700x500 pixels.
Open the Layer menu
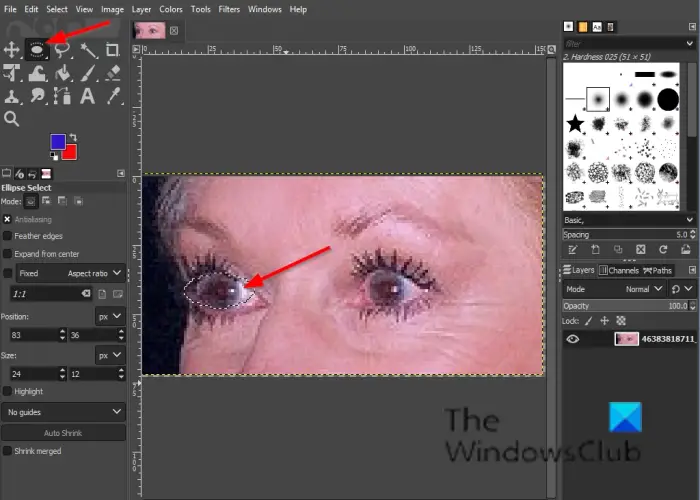click(141, 9)
